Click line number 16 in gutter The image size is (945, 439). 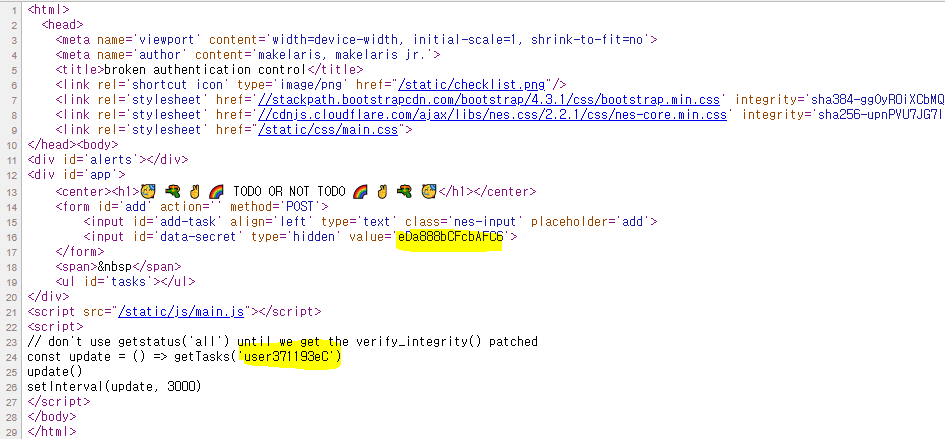(x=11, y=236)
